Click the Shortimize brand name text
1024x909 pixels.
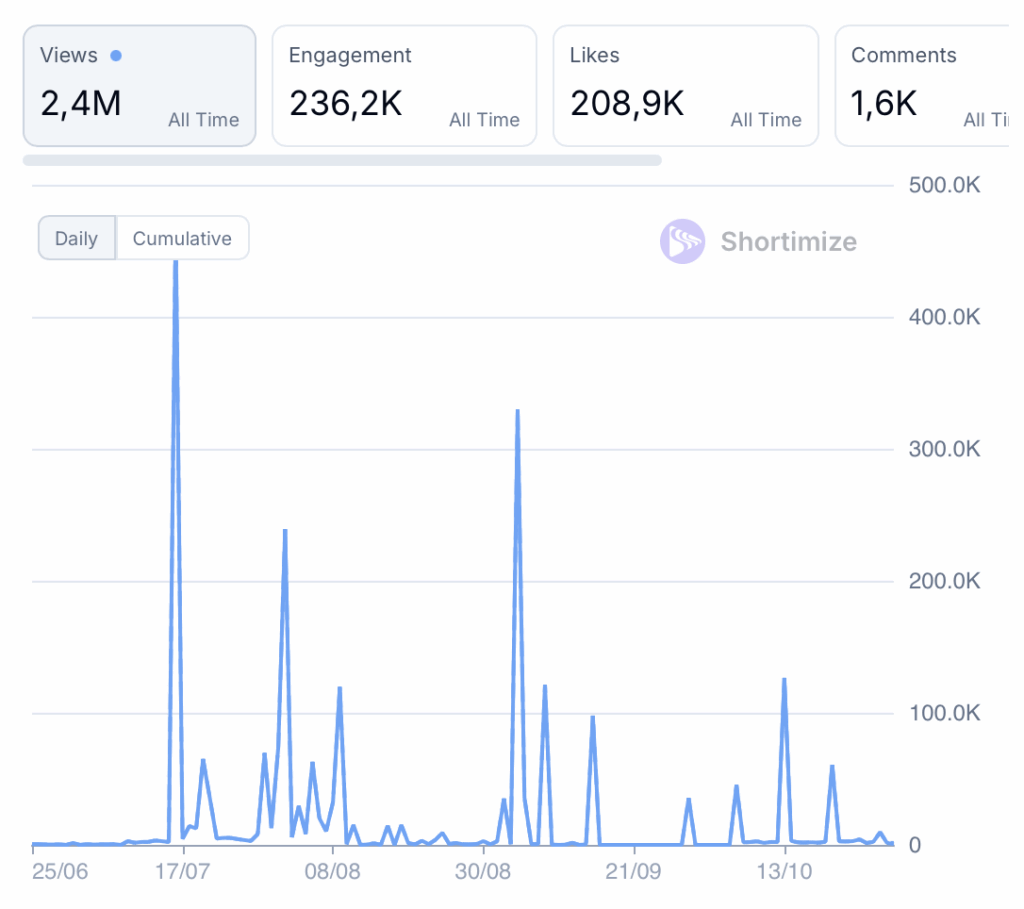(x=788, y=242)
